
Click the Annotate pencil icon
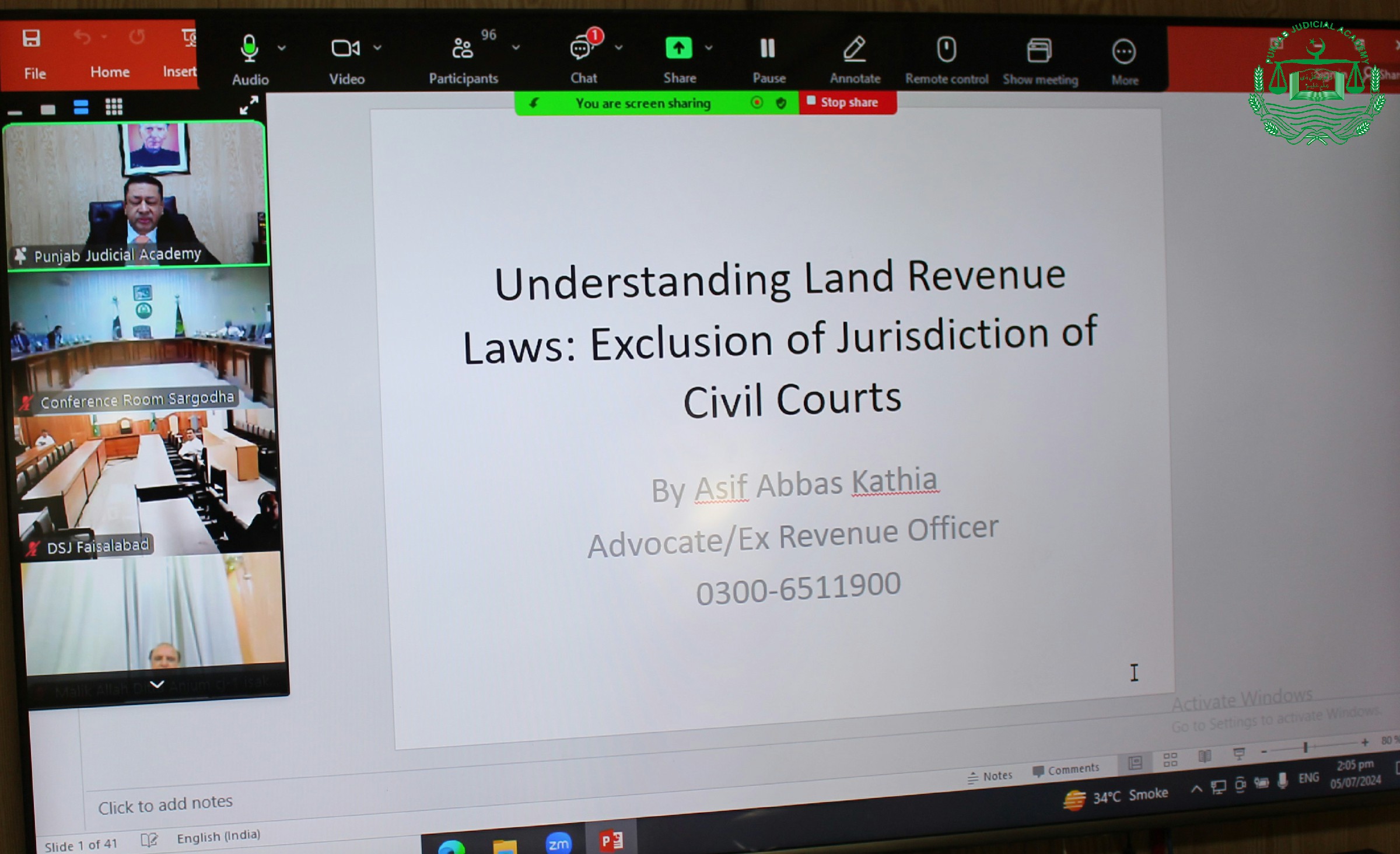[x=855, y=50]
